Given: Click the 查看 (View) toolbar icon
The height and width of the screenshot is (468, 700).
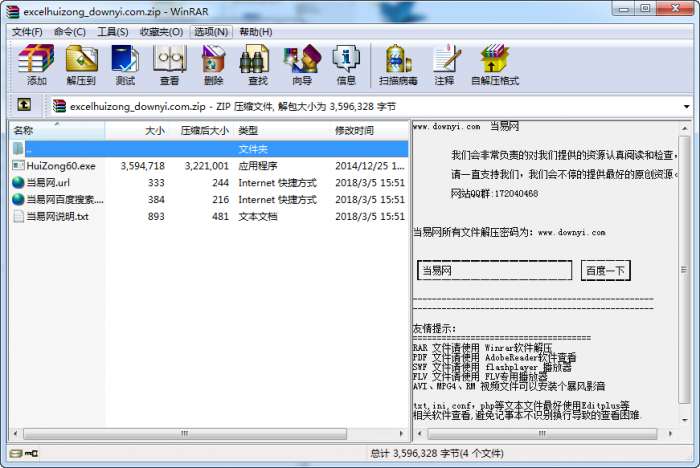Looking at the screenshot, I should [169, 59].
